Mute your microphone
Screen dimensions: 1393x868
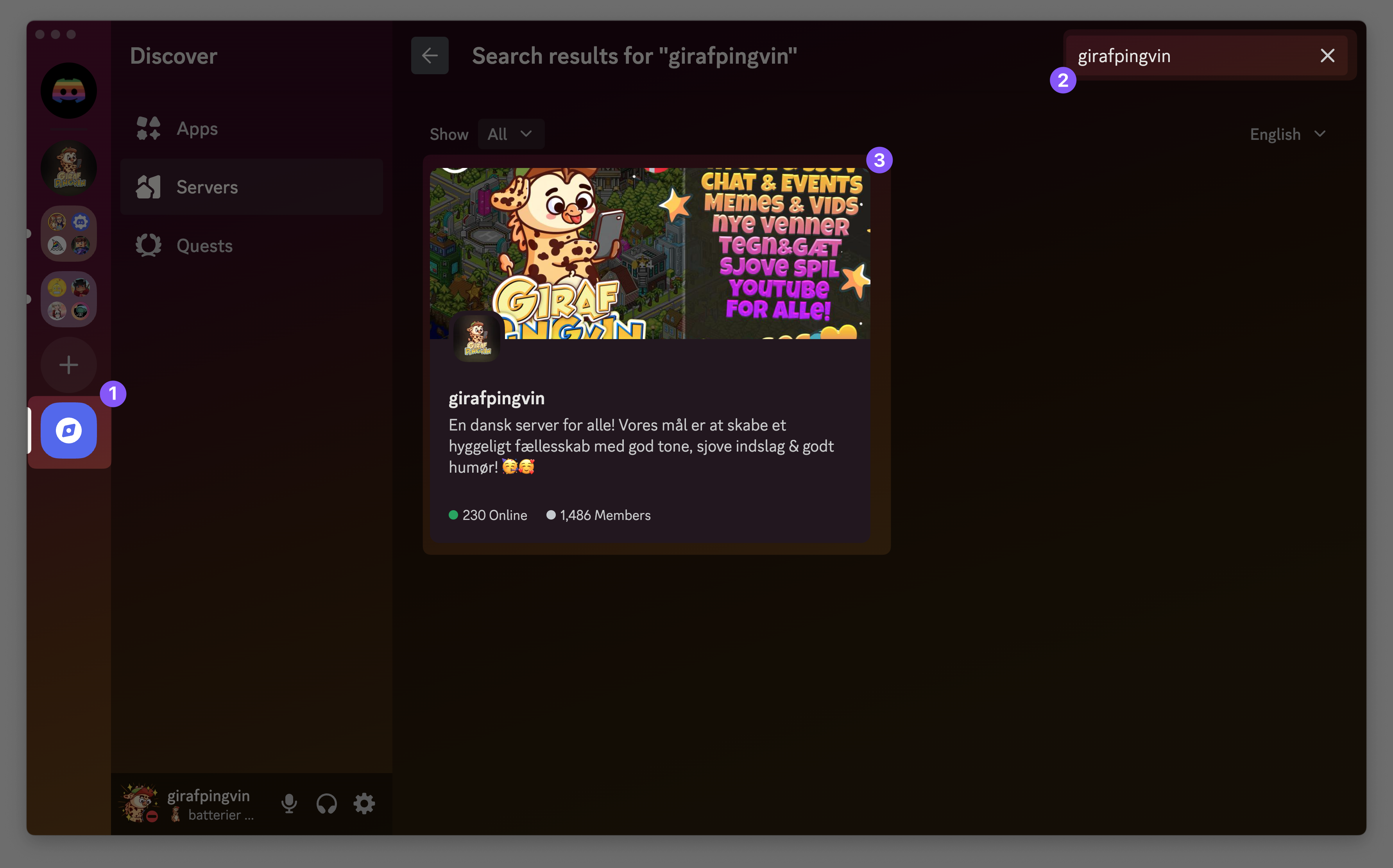pyautogui.click(x=289, y=803)
